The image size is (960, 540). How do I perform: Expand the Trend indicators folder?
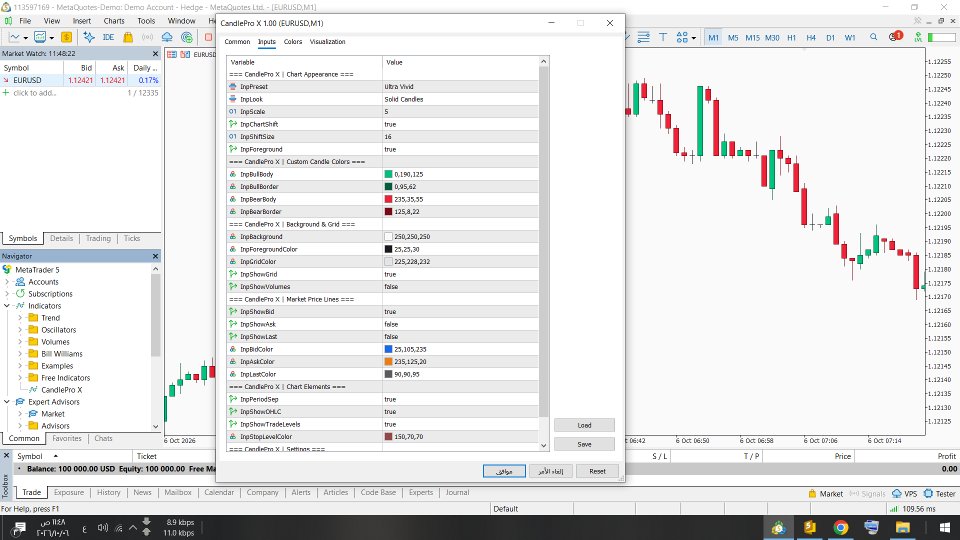tap(20, 318)
